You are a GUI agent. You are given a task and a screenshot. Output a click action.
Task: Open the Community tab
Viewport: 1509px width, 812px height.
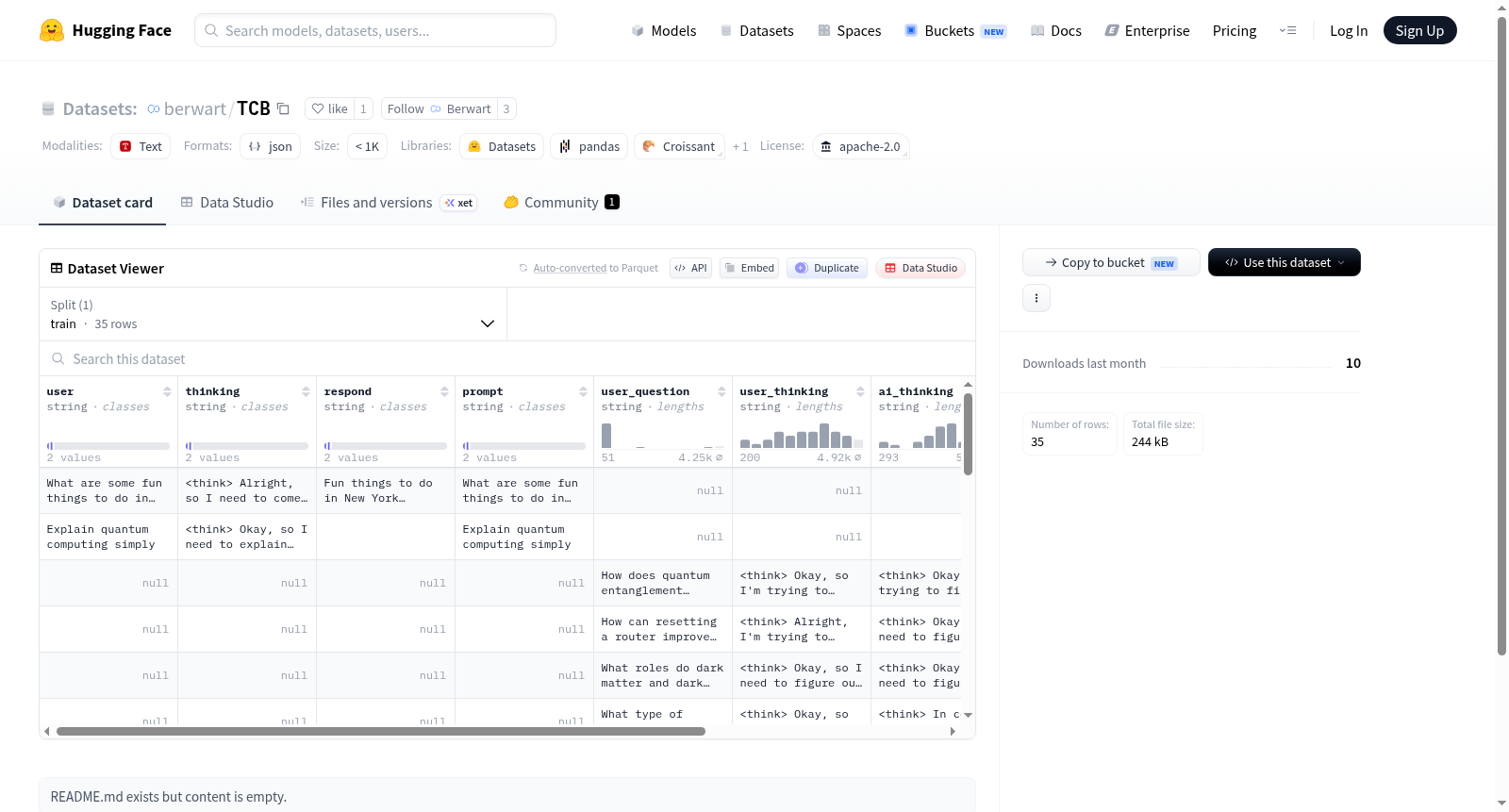pos(561,202)
